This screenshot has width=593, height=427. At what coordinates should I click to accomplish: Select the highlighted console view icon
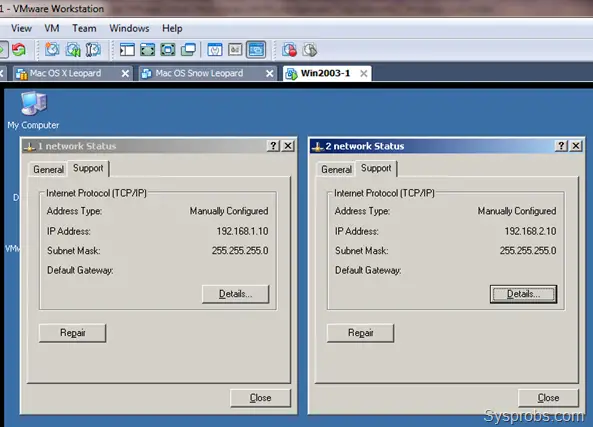click(256, 50)
